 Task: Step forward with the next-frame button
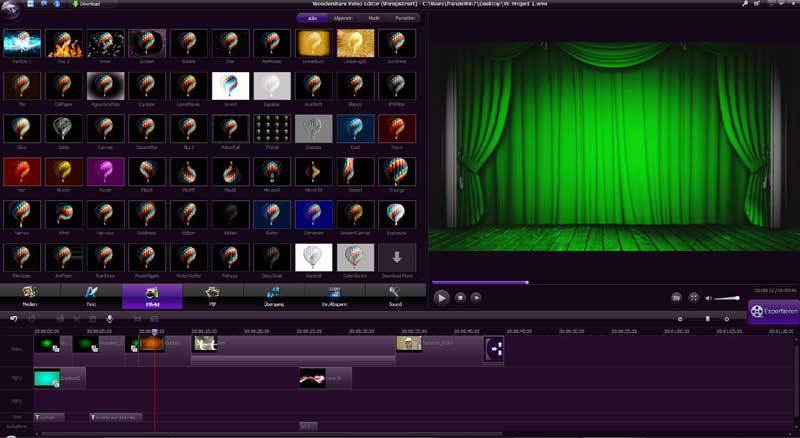476,298
